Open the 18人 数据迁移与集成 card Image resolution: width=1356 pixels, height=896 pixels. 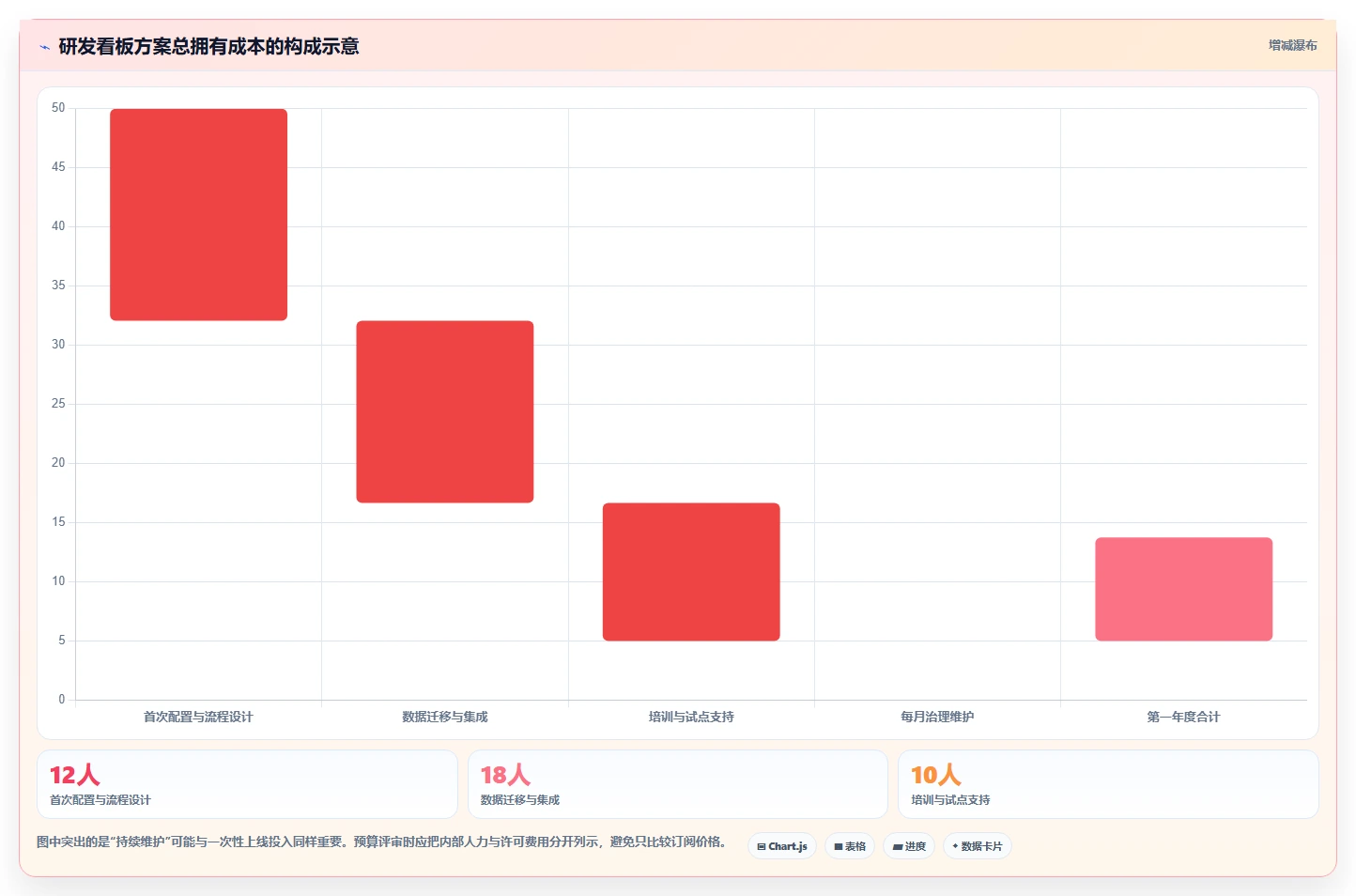(x=677, y=784)
